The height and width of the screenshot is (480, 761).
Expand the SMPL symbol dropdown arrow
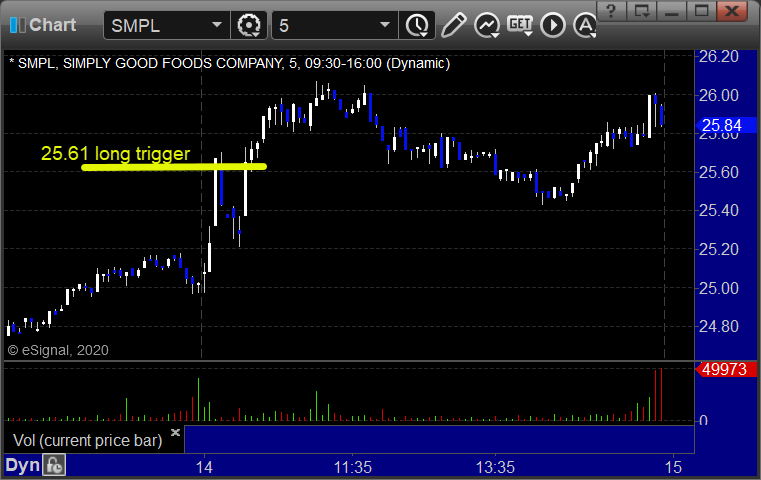pos(216,25)
